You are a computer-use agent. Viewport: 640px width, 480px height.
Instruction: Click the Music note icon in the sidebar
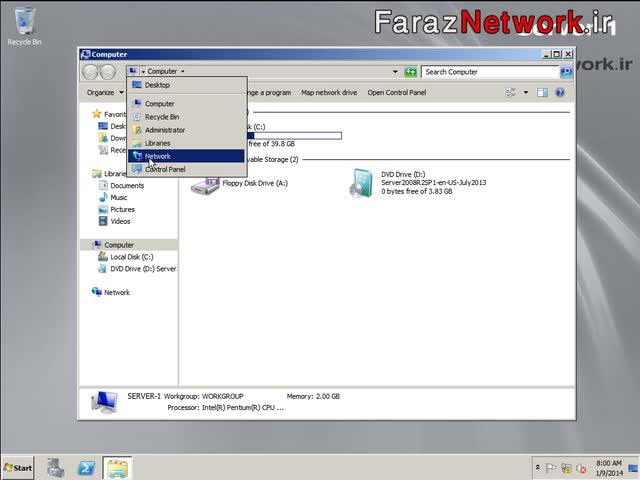click(103, 197)
